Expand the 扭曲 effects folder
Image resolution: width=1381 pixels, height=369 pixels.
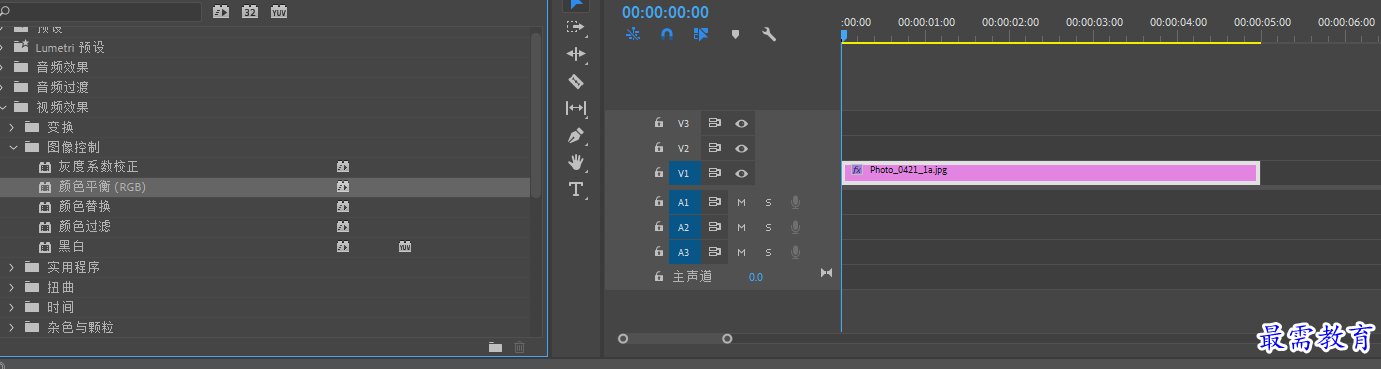click(x=12, y=287)
